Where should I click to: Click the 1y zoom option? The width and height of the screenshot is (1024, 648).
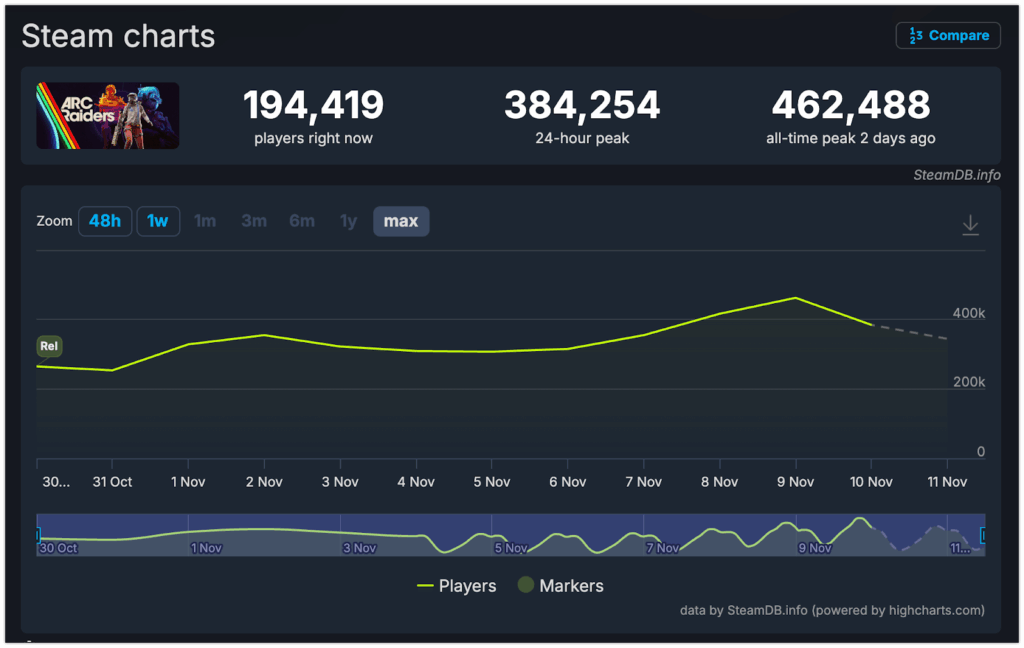348,221
